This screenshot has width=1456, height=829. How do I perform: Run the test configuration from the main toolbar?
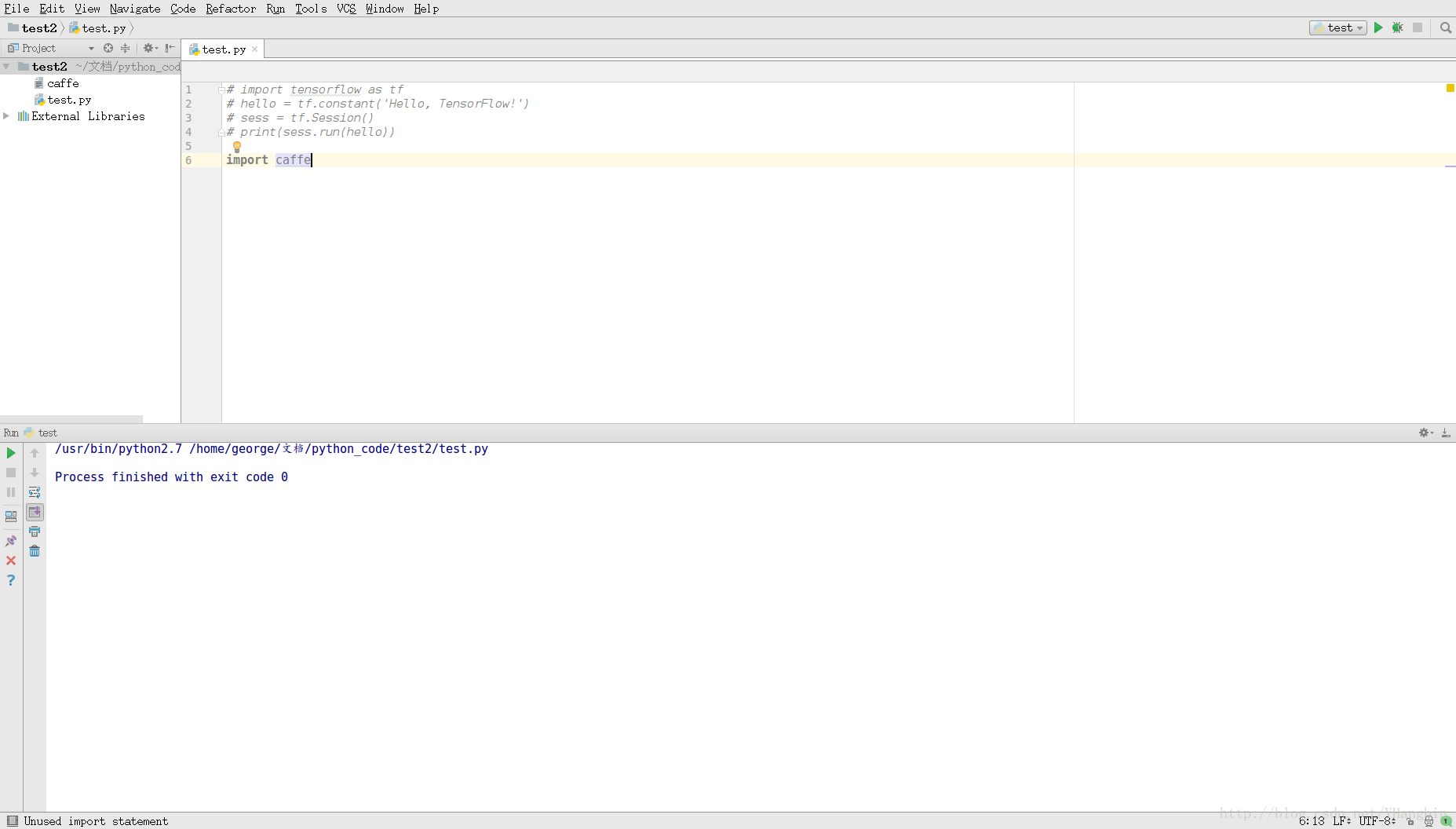(x=1378, y=27)
